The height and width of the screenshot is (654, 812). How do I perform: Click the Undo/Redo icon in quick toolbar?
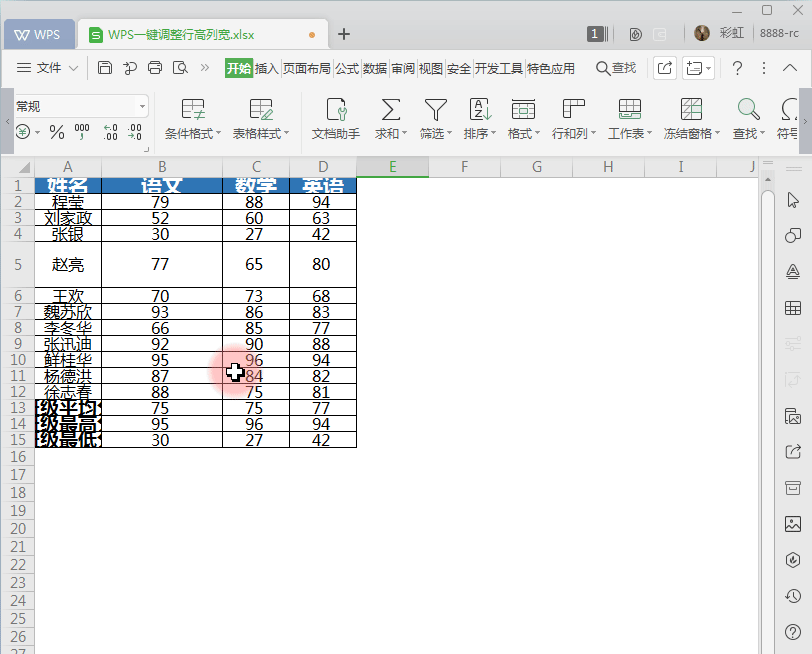tap(129, 68)
